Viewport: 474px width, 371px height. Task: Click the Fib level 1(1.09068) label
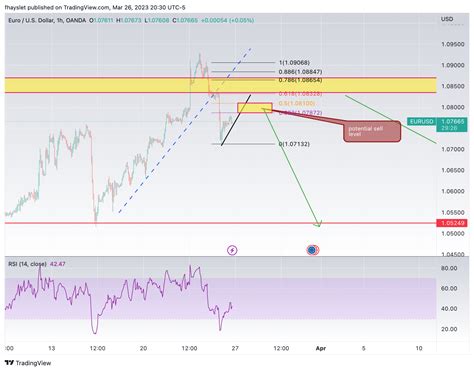[294, 63]
